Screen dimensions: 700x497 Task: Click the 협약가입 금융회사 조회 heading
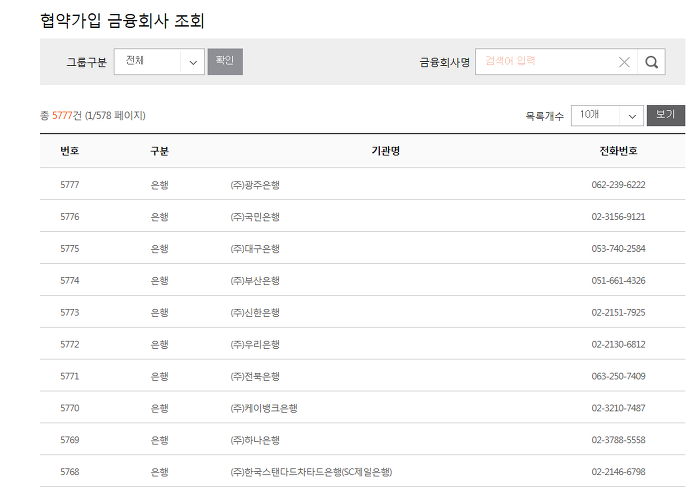coord(122,21)
